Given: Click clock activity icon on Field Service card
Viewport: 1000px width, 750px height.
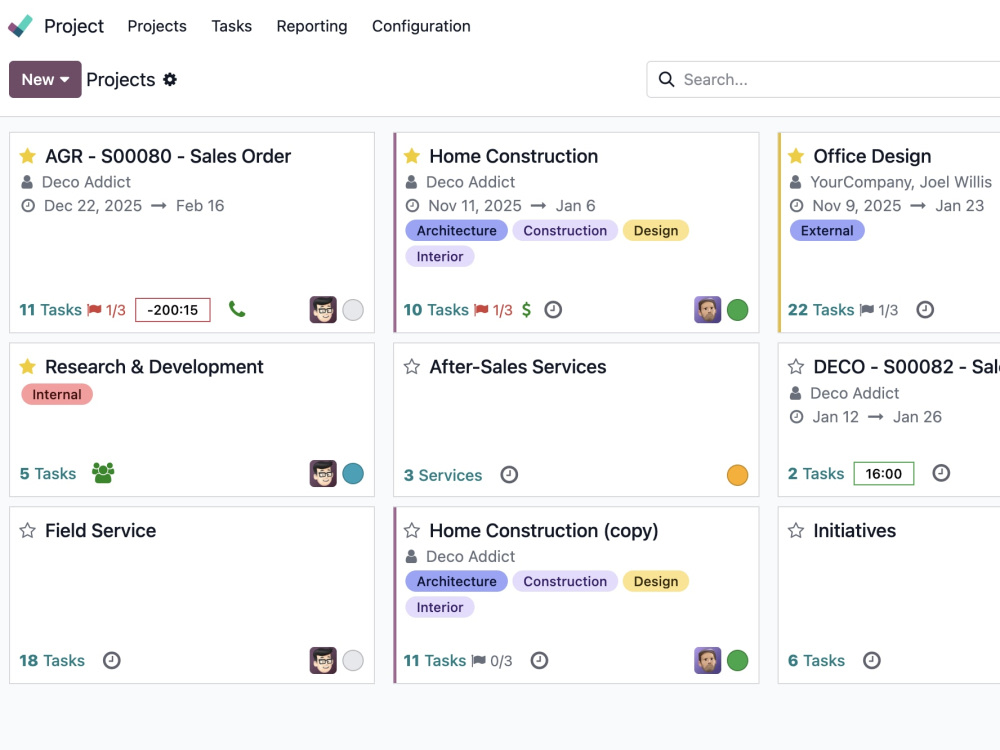Looking at the screenshot, I should tap(112, 660).
